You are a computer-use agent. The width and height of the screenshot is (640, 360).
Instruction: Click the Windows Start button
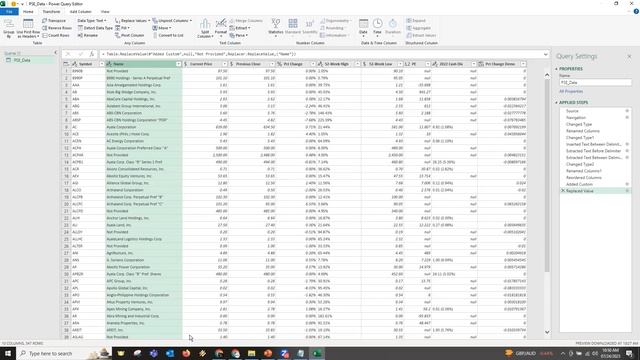(x=8, y=353)
